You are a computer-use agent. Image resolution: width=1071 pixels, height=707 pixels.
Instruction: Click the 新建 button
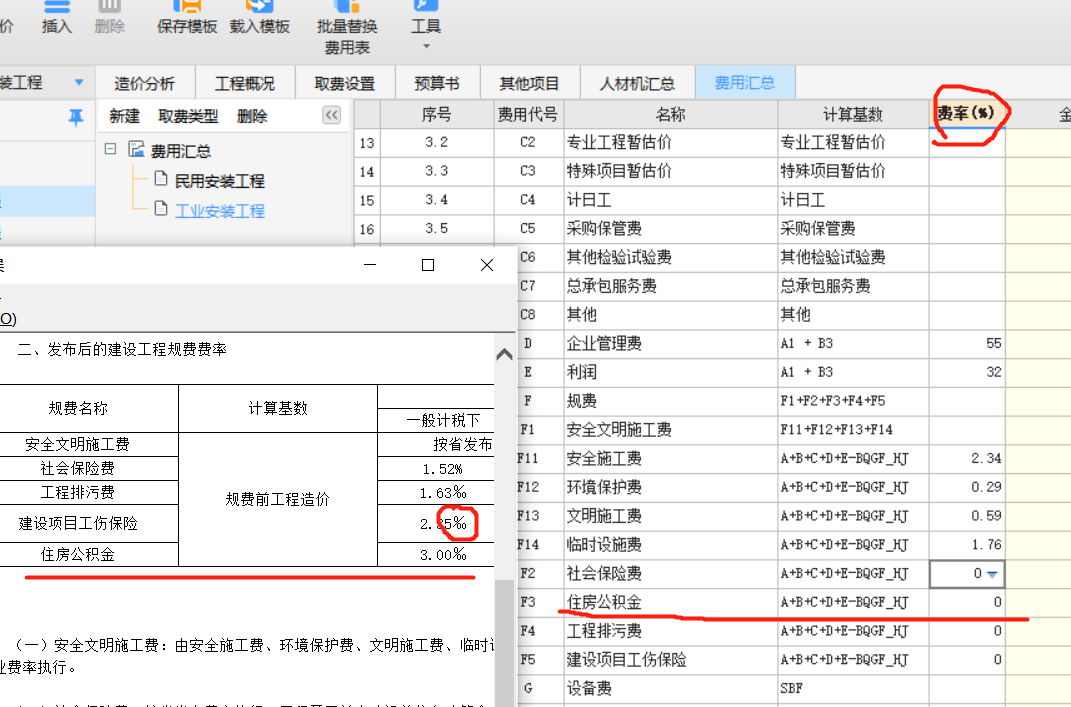tap(124, 117)
